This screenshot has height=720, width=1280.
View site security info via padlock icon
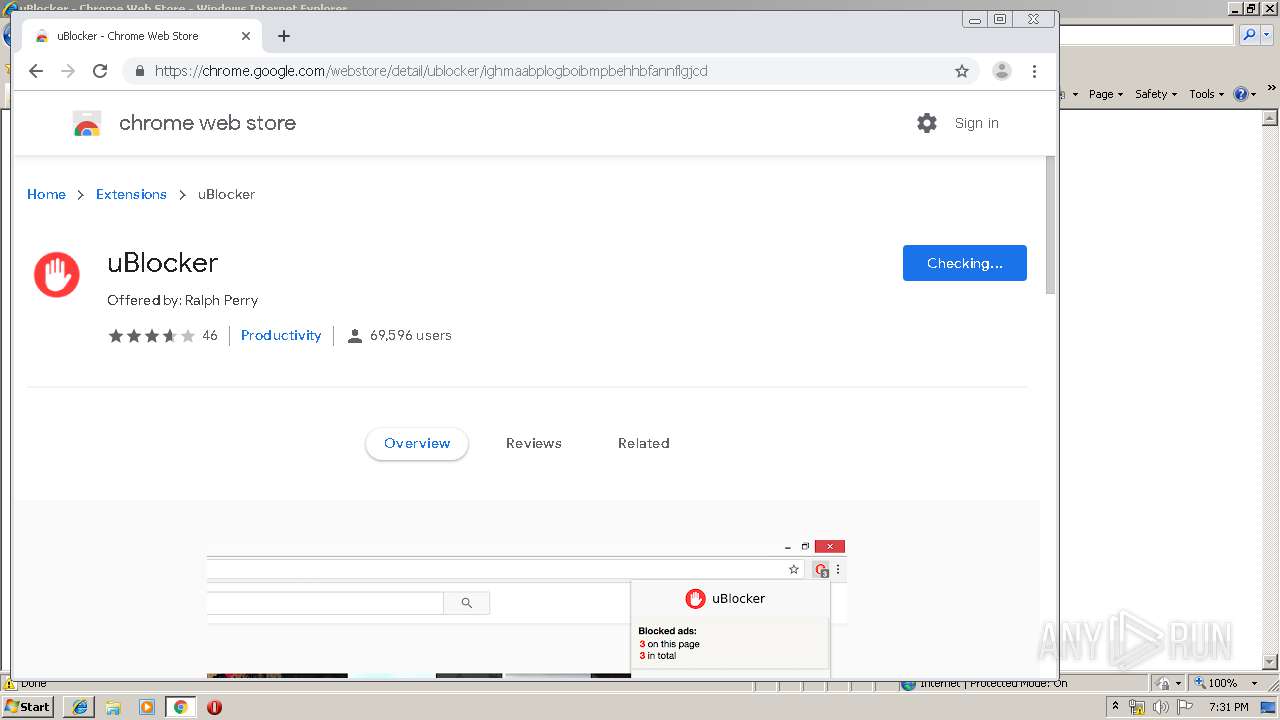[139, 71]
